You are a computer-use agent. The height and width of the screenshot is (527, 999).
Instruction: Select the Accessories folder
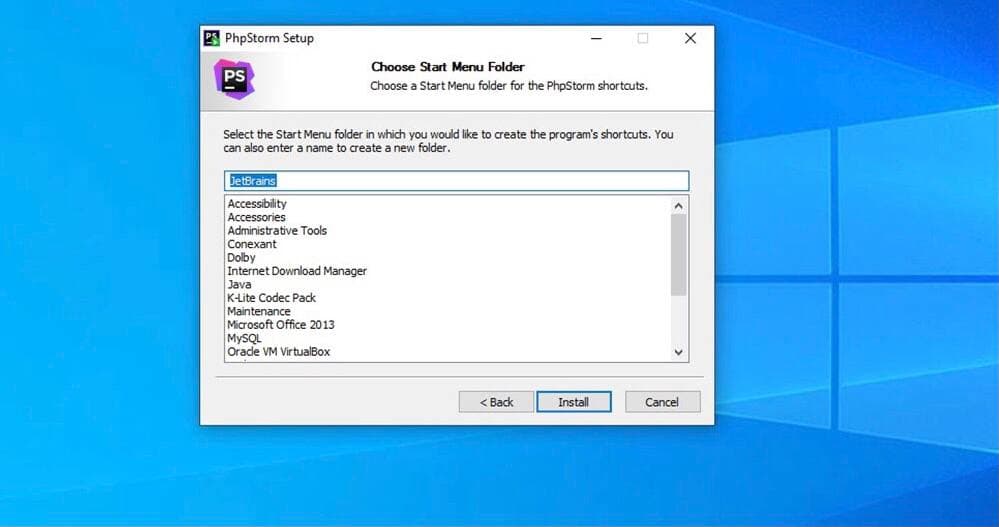tap(256, 217)
